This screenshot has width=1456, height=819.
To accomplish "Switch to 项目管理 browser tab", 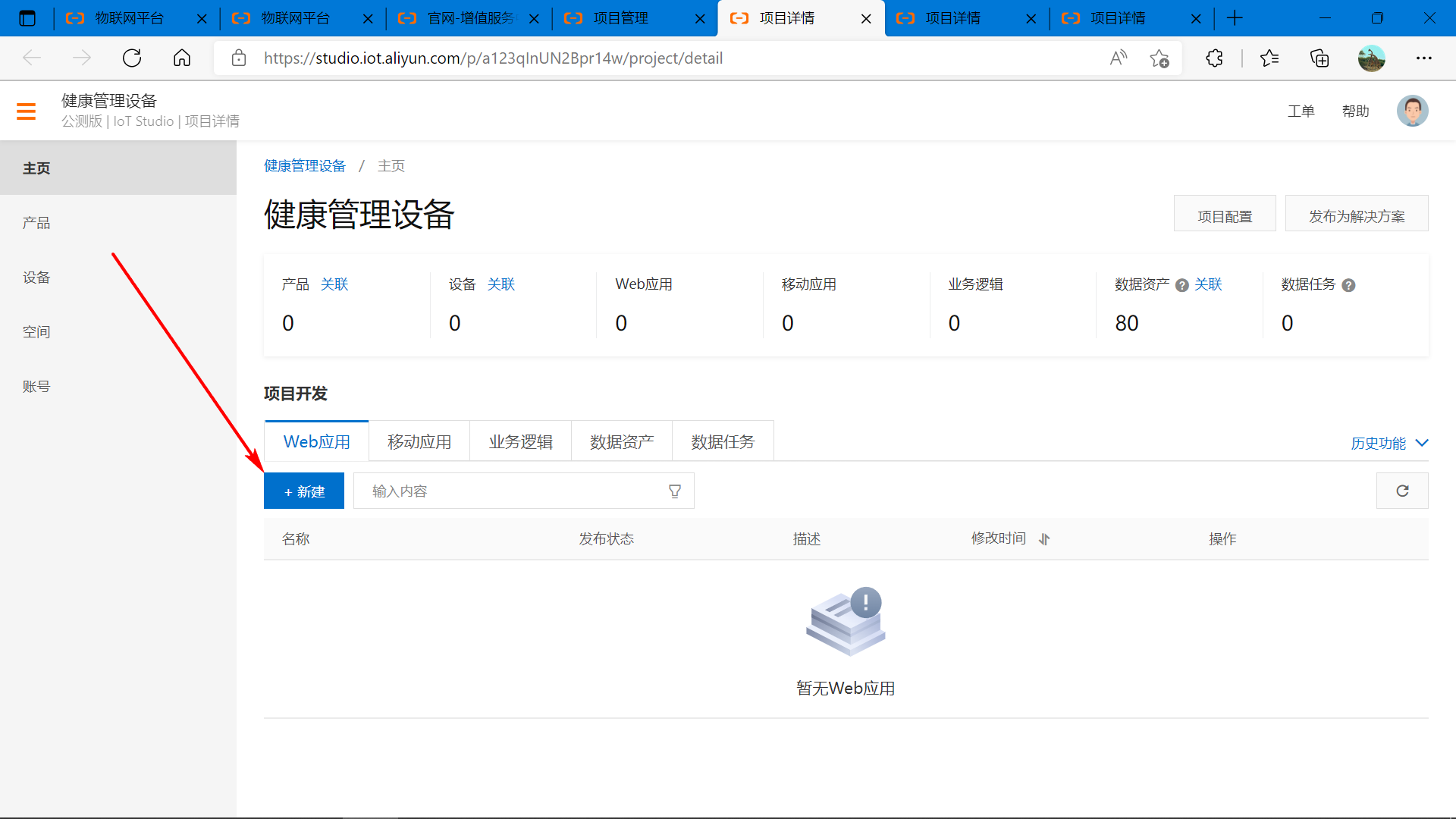I will [x=634, y=18].
